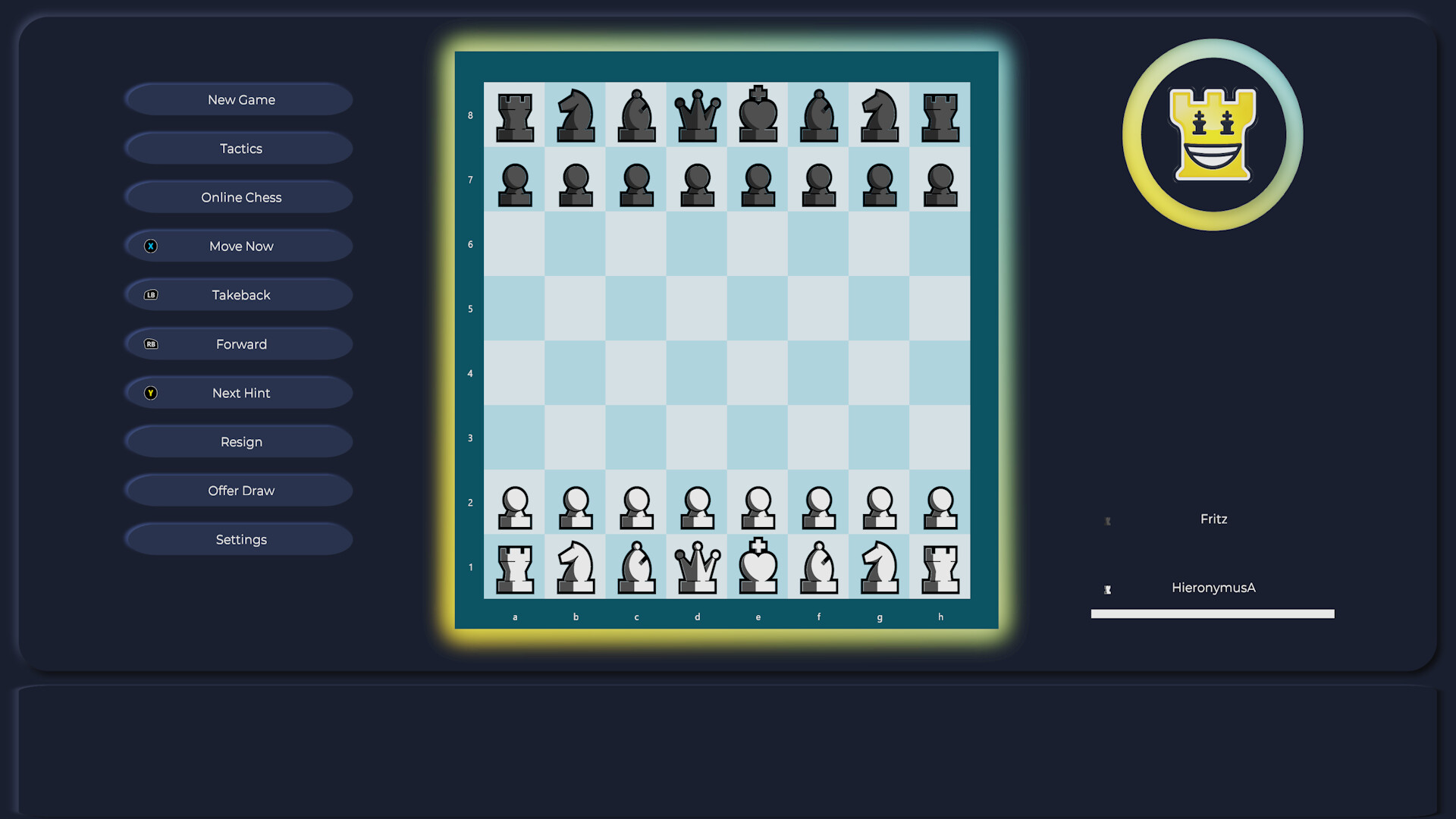Screen dimensions: 1456x819
Task: Open Tactics menu option
Action: point(241,148)
